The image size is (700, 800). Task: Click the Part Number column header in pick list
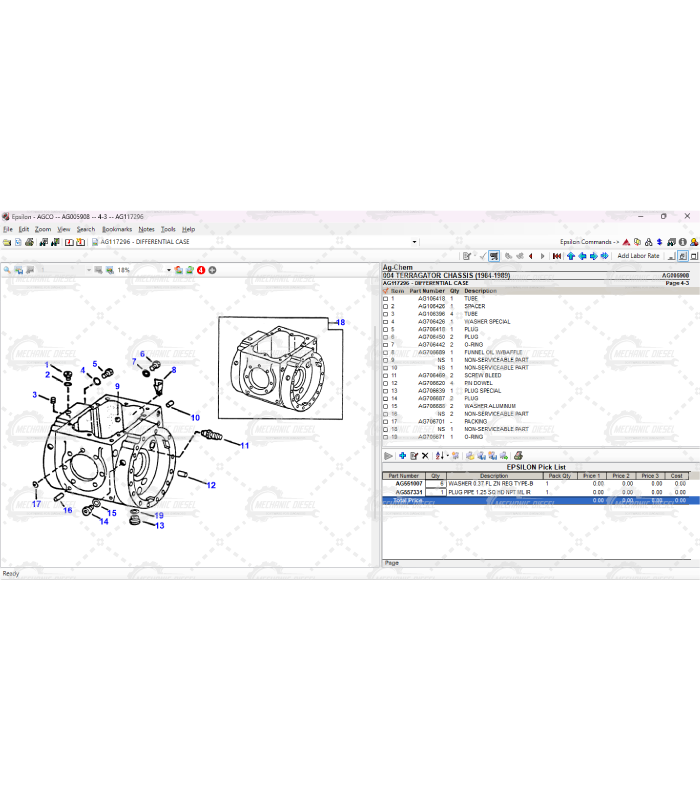(403, 476)
